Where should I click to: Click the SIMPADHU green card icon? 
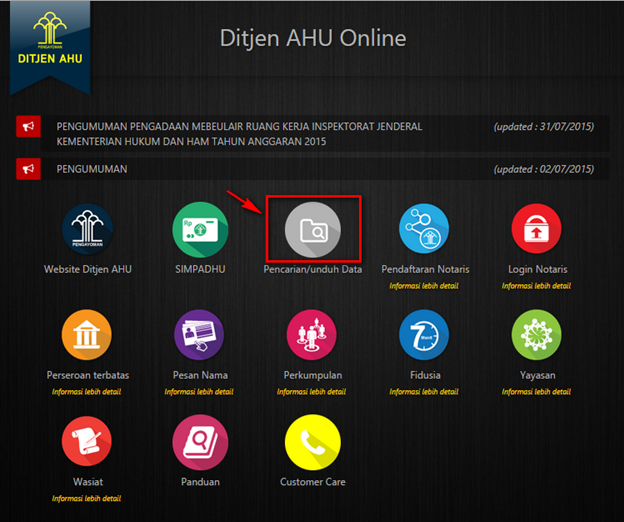[x=200, y=230]
